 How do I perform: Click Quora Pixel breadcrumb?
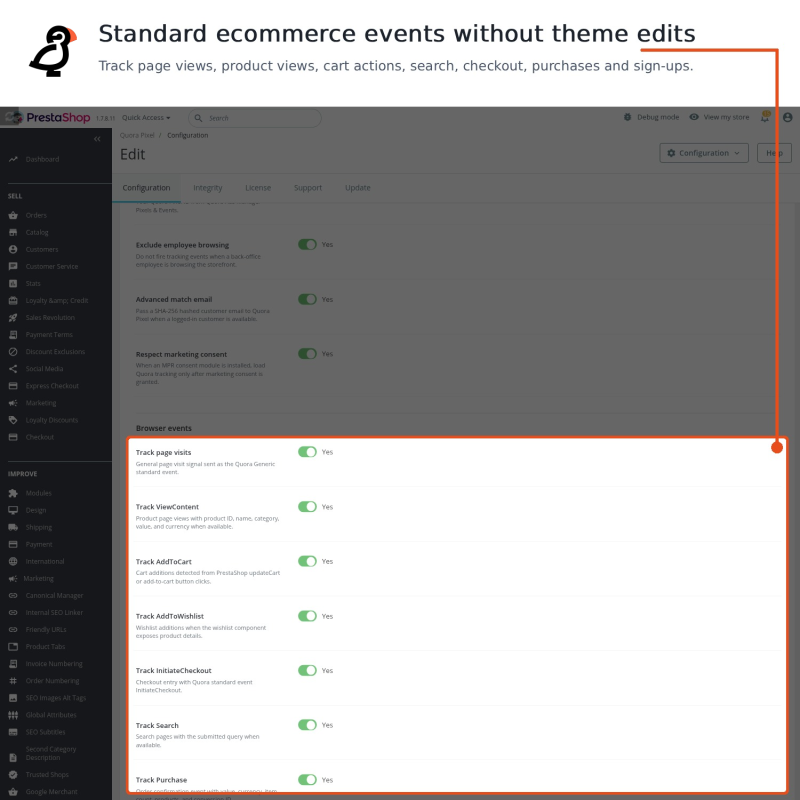[x=137, y=136]
